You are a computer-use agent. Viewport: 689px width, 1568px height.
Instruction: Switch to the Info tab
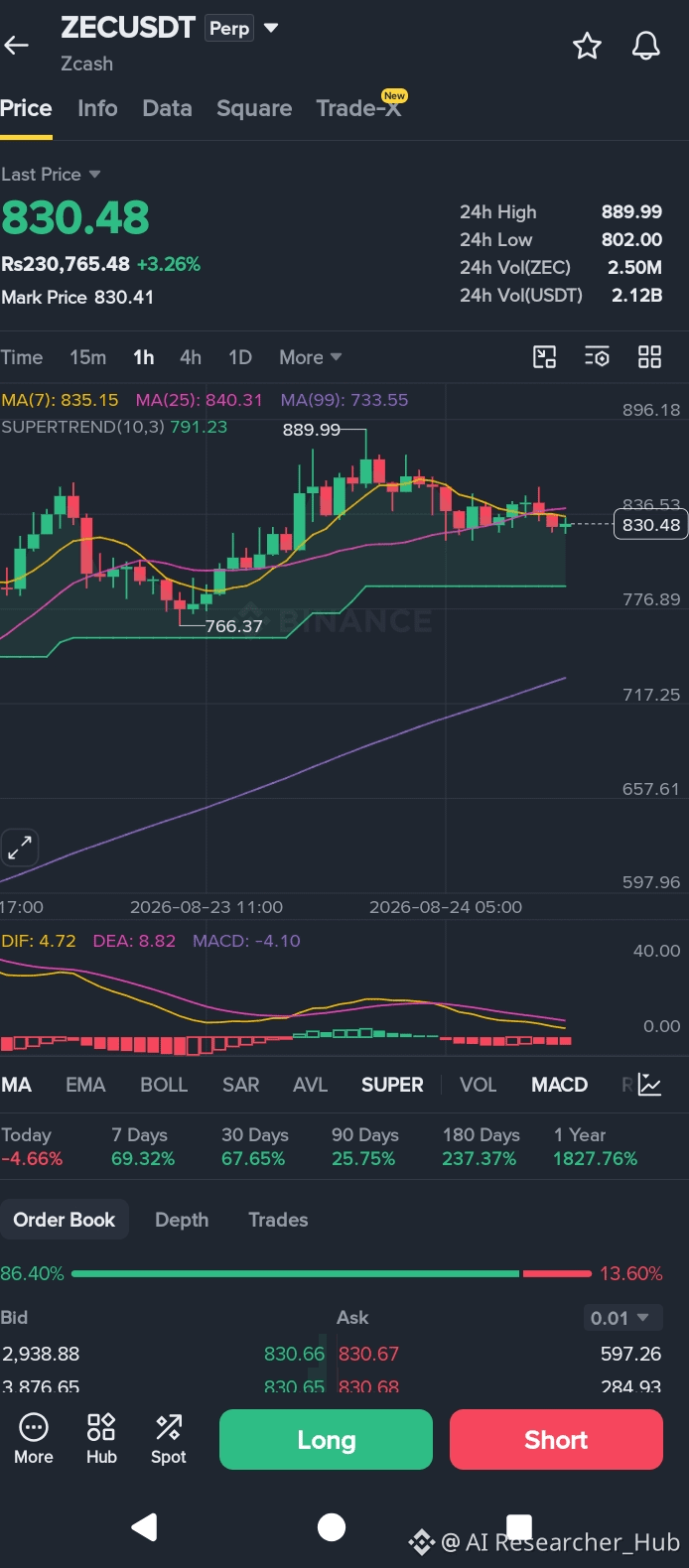tap(97, 108)
